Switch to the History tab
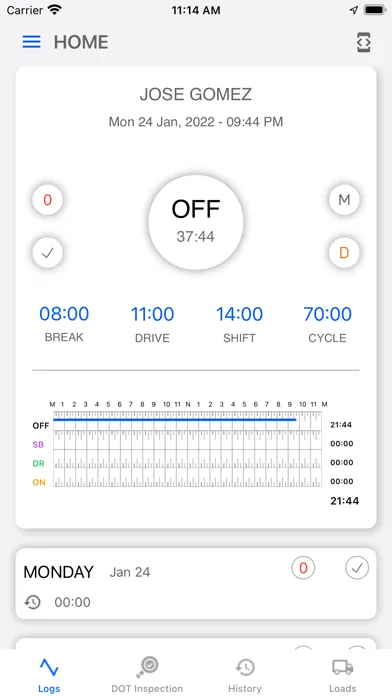Image resolution: width=392 pixels, height=696 pixels. [245, 675]
